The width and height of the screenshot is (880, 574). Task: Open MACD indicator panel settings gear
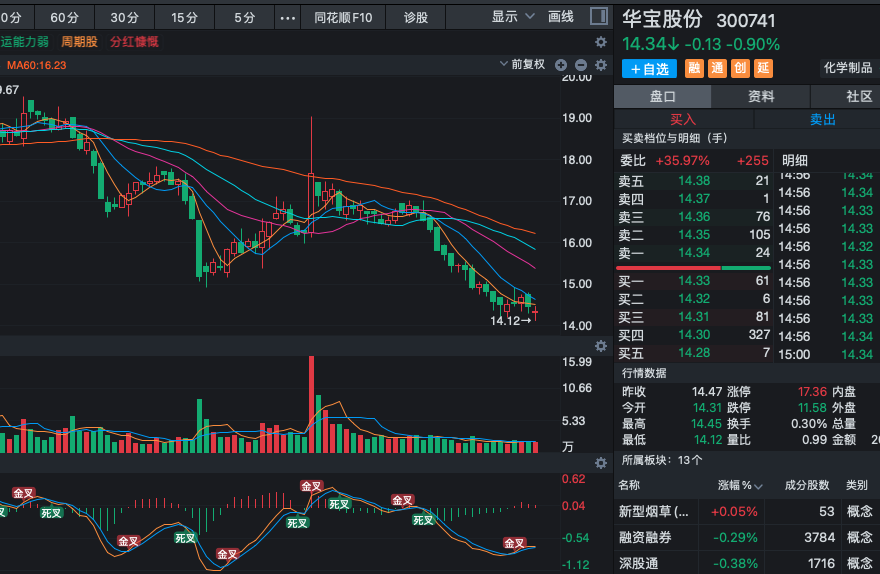coord(601,463)
